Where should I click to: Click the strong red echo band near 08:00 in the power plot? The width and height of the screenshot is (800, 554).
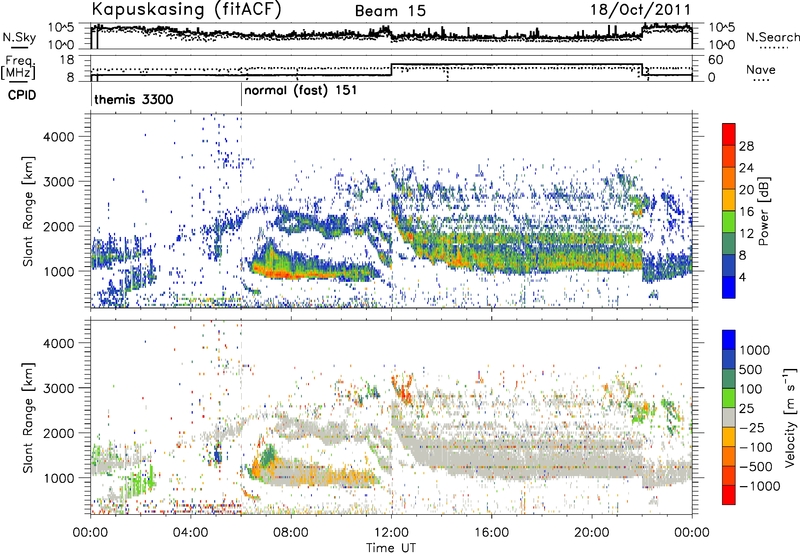click(291, 274)
